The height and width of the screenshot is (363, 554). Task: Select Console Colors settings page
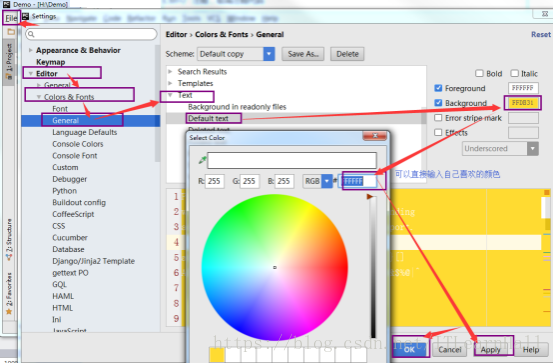(78, 144)
